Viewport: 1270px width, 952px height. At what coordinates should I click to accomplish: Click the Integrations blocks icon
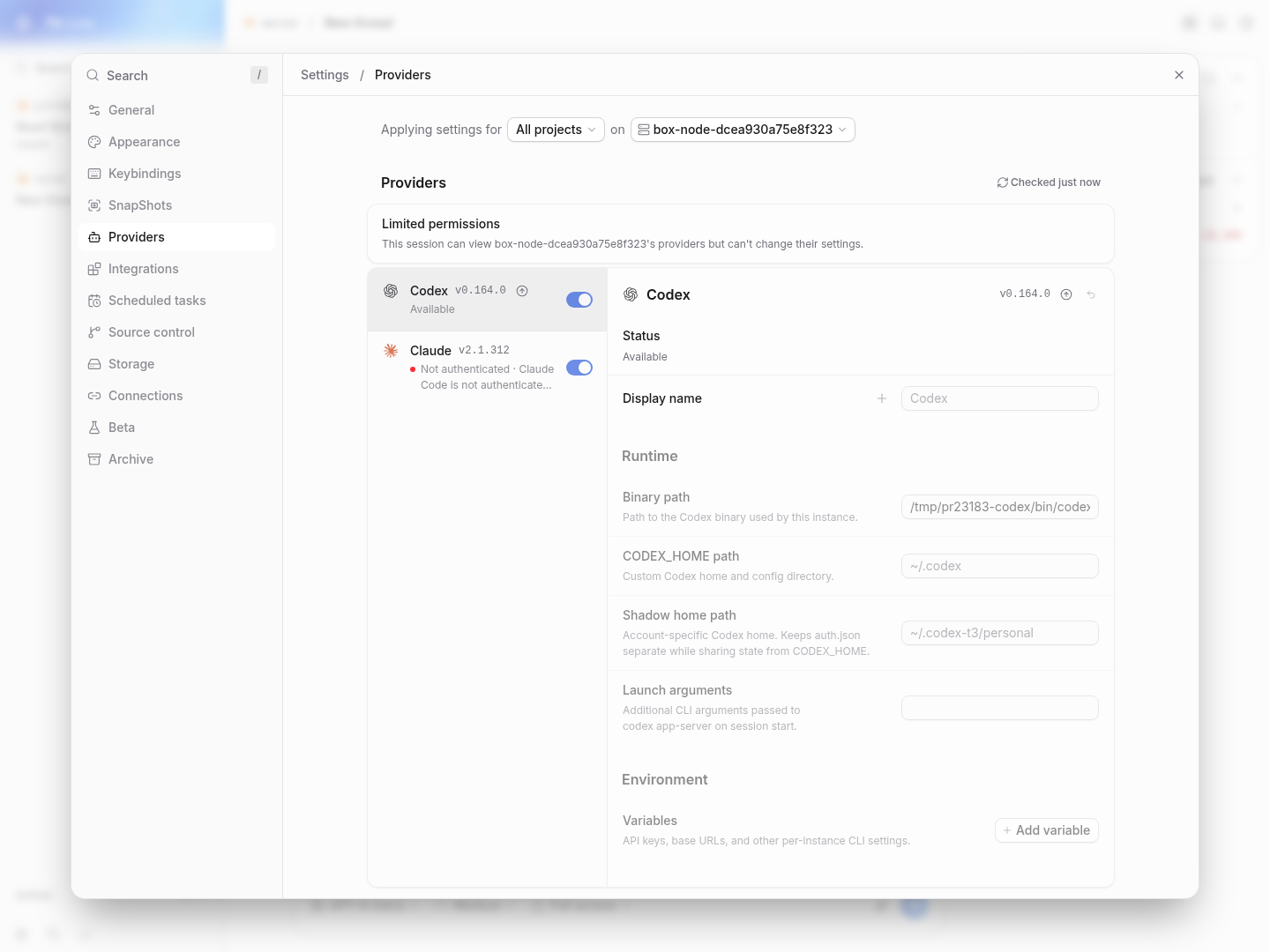pos(94,269)
